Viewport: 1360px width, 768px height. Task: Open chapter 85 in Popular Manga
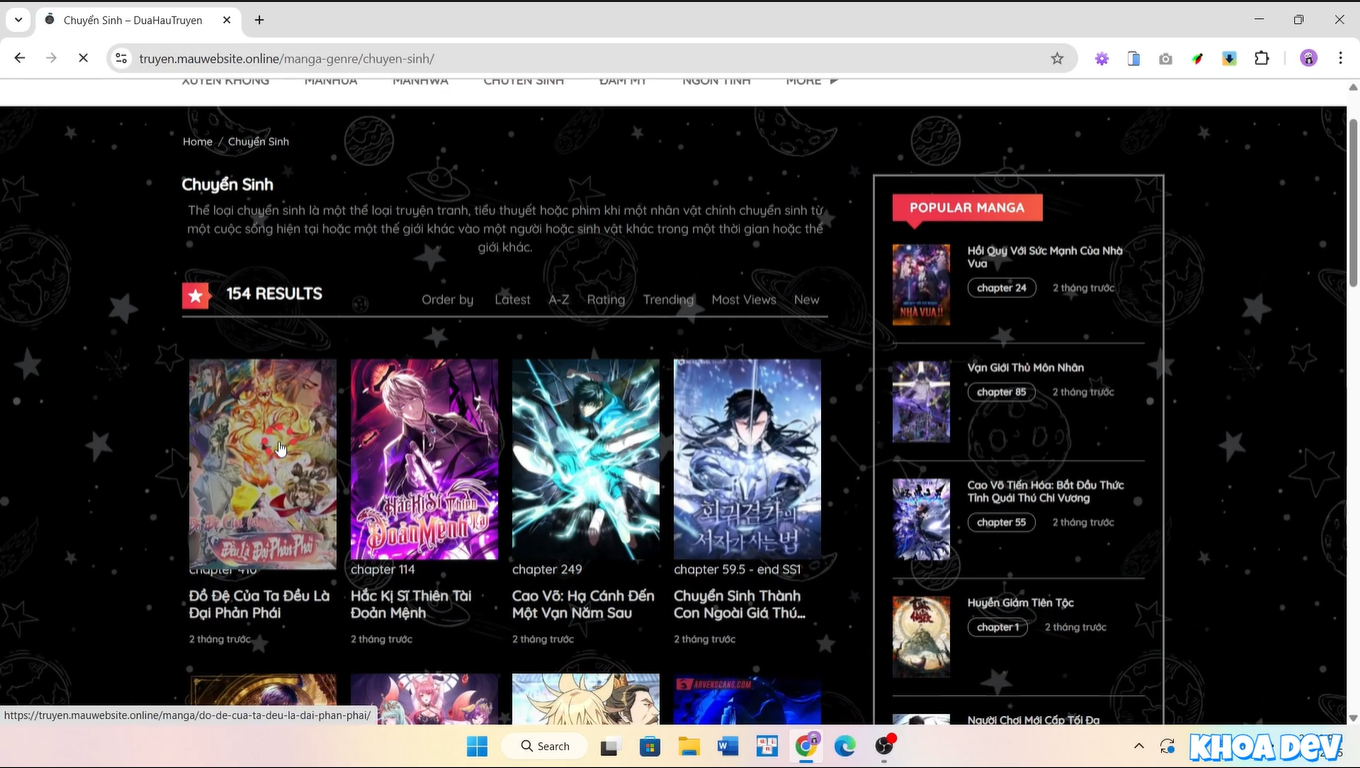pos(1001,392)
